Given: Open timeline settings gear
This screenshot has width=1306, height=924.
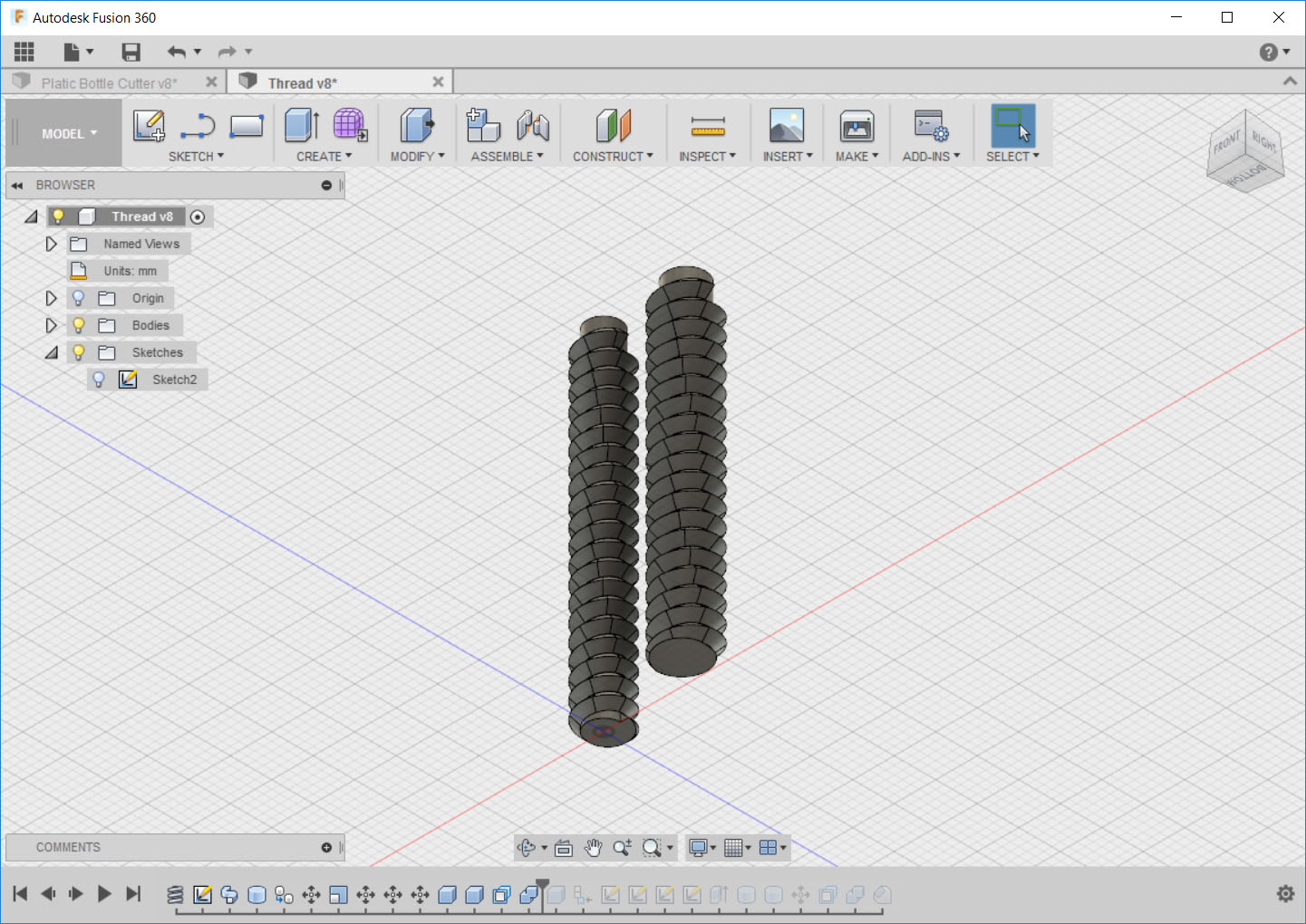Looking at the screenshot, I should coord(1285,894).
